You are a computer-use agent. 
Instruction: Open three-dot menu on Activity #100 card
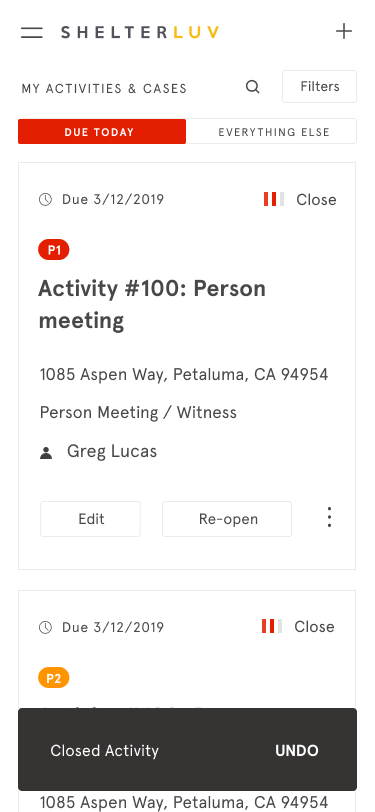tap(329, 518)
